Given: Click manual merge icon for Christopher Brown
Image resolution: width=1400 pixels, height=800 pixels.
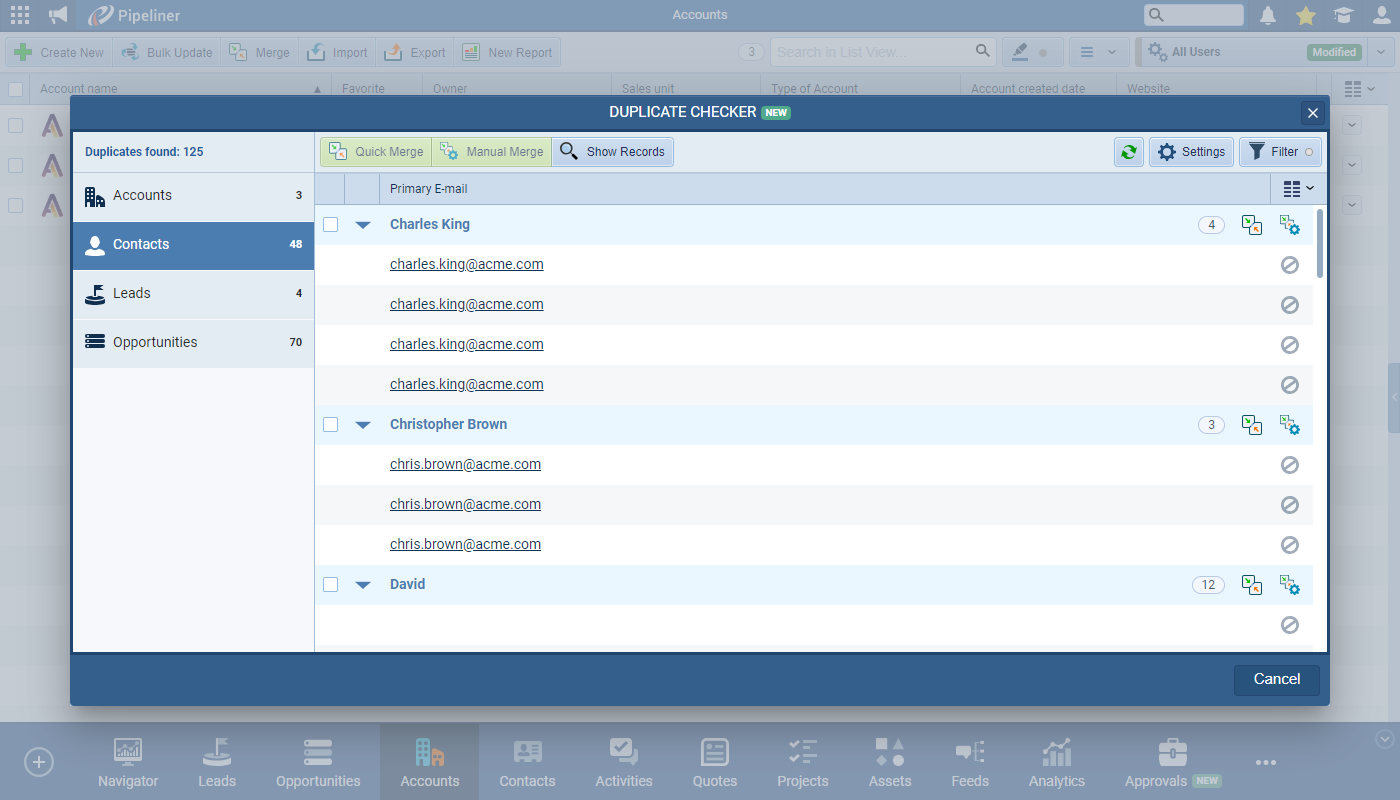Looking at the screenshot, I should 1289,425.
